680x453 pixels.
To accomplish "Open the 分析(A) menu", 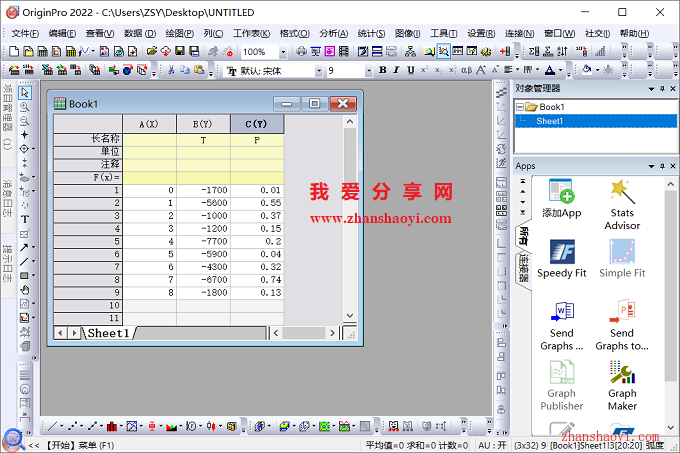I will tap(333, 33).
